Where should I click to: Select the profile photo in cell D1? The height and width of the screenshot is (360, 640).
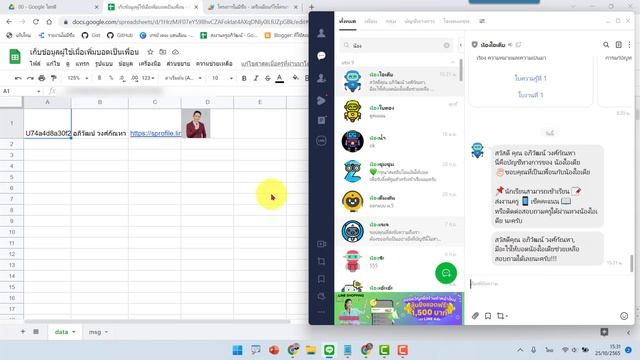click(x=196, y=124)
